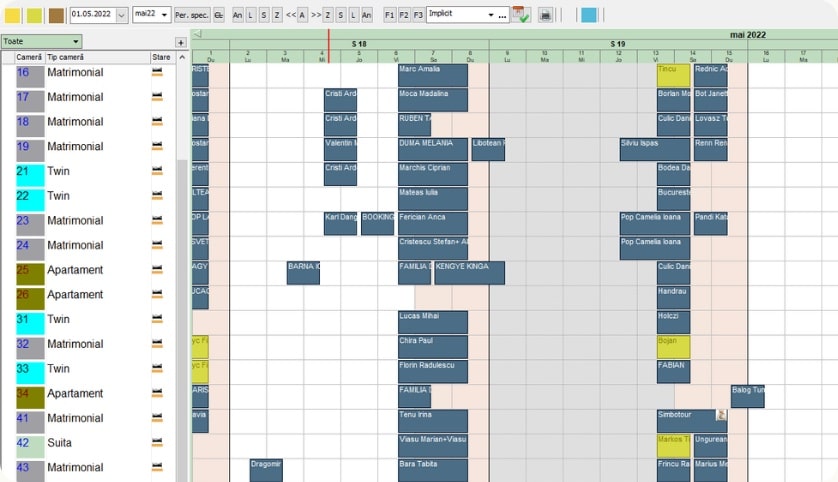Select the DUMA MELANIA reservation block
838x482 pixels.
[x=432, y=148]
